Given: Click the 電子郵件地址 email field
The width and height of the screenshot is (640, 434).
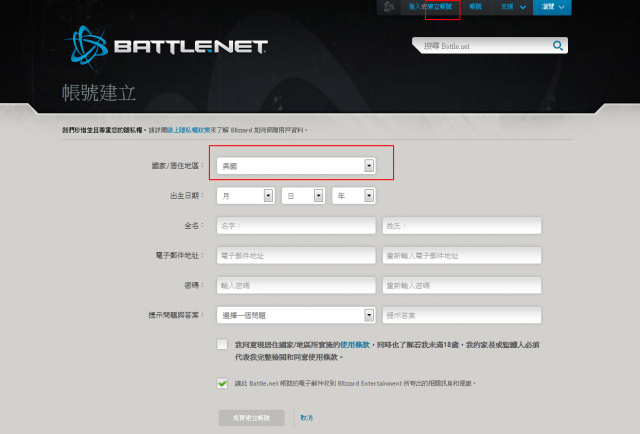Looking at the screenshot, I should tap(296, 256).
